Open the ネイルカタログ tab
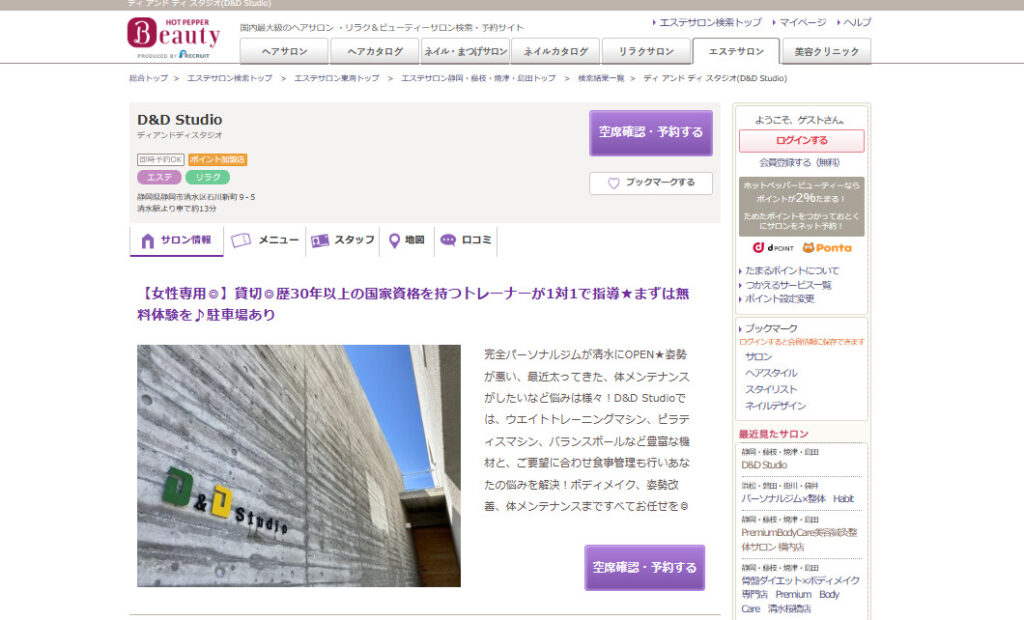1024x620 pixels. (x=555, y=52)
